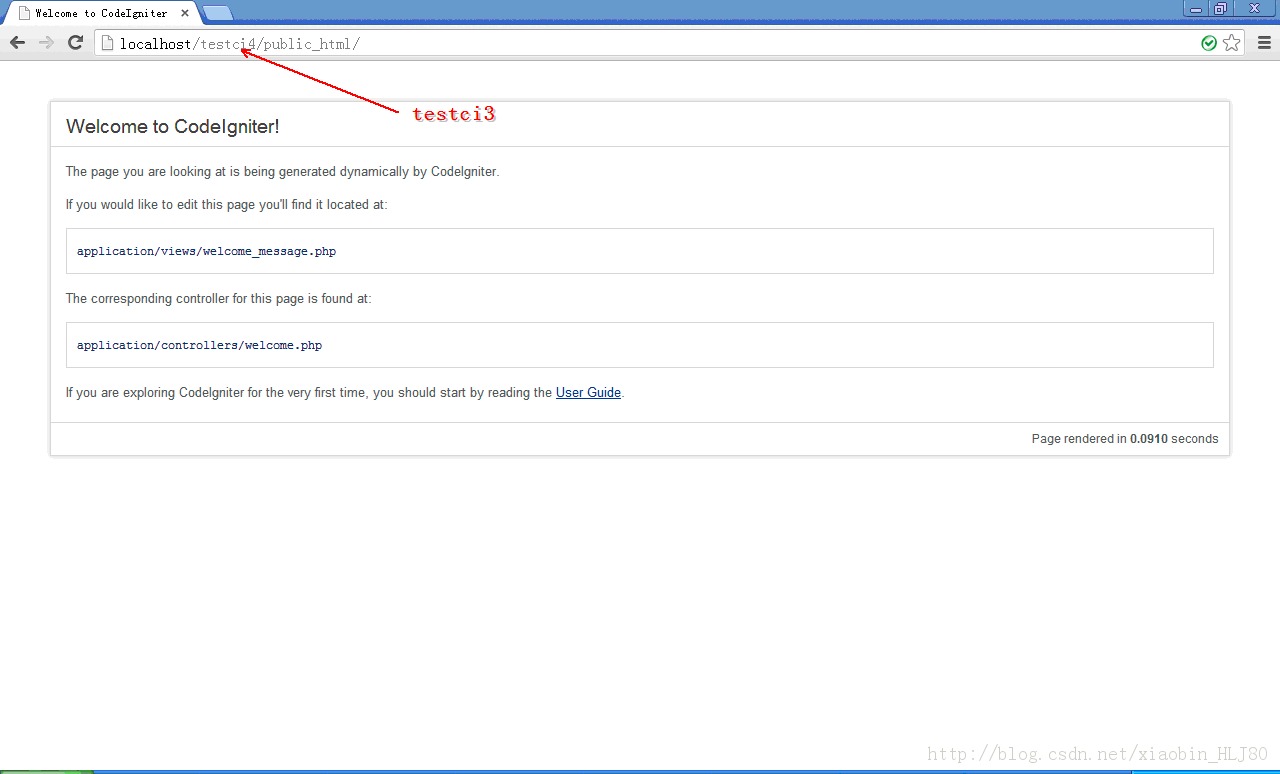Click the page info icon in address bar
1280x774 pixels.
[108, 43]
